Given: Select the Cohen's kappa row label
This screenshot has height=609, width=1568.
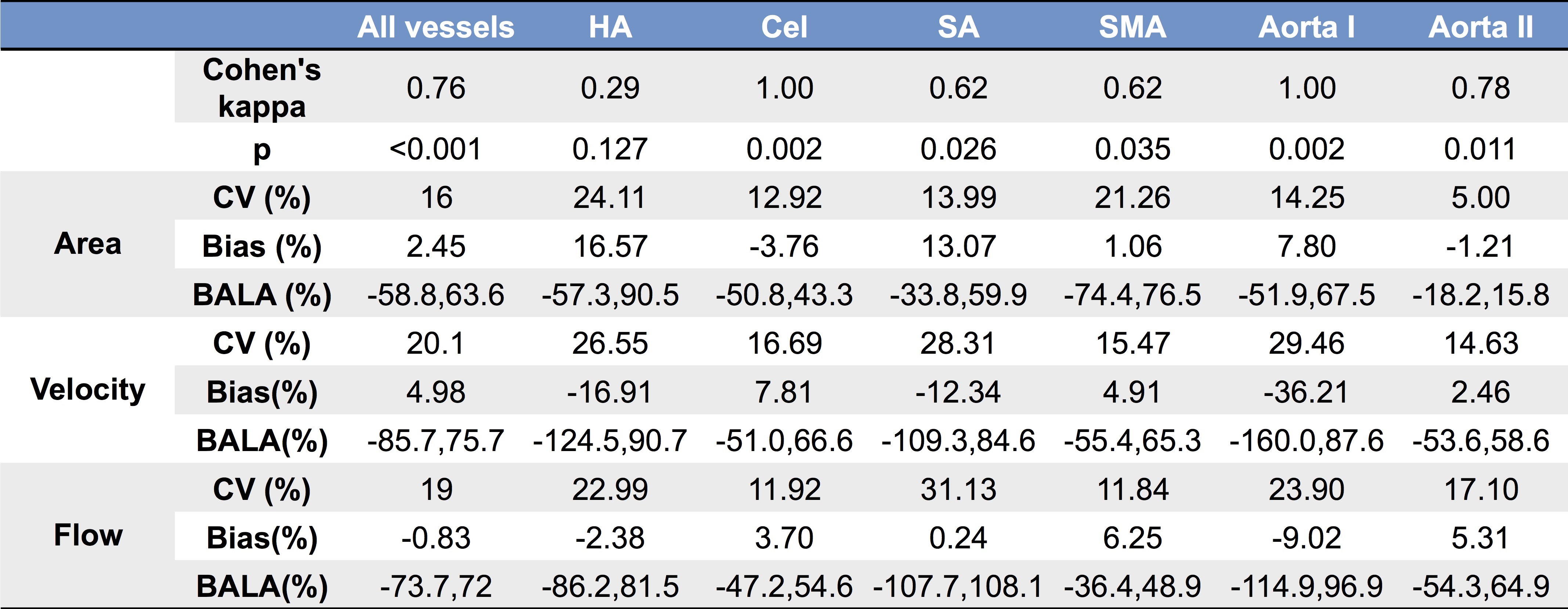Looking at the screenshot, I should [262, 88].
